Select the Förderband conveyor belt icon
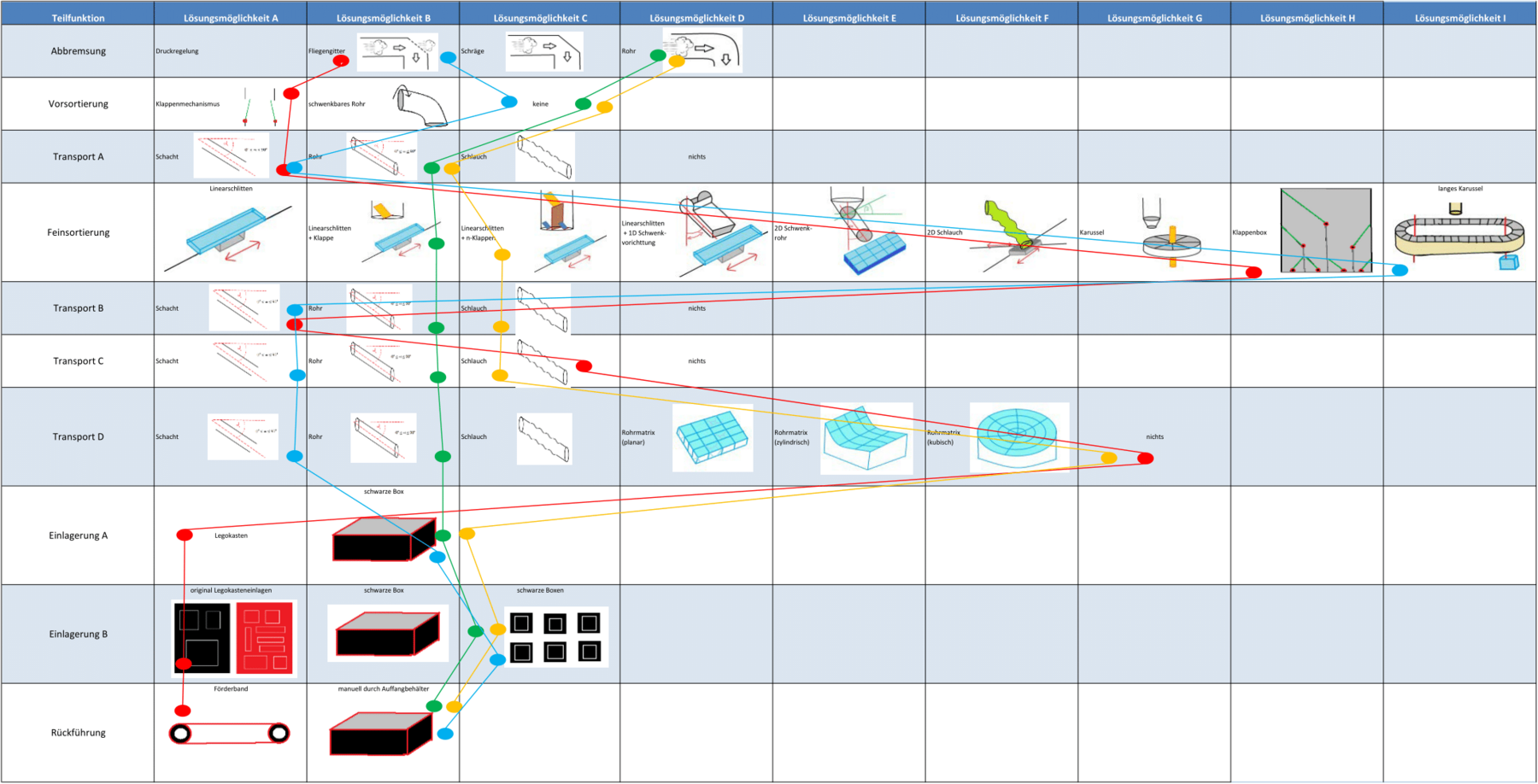Image resolution: width=1538 pixels, height=784 pixels. 229,733
